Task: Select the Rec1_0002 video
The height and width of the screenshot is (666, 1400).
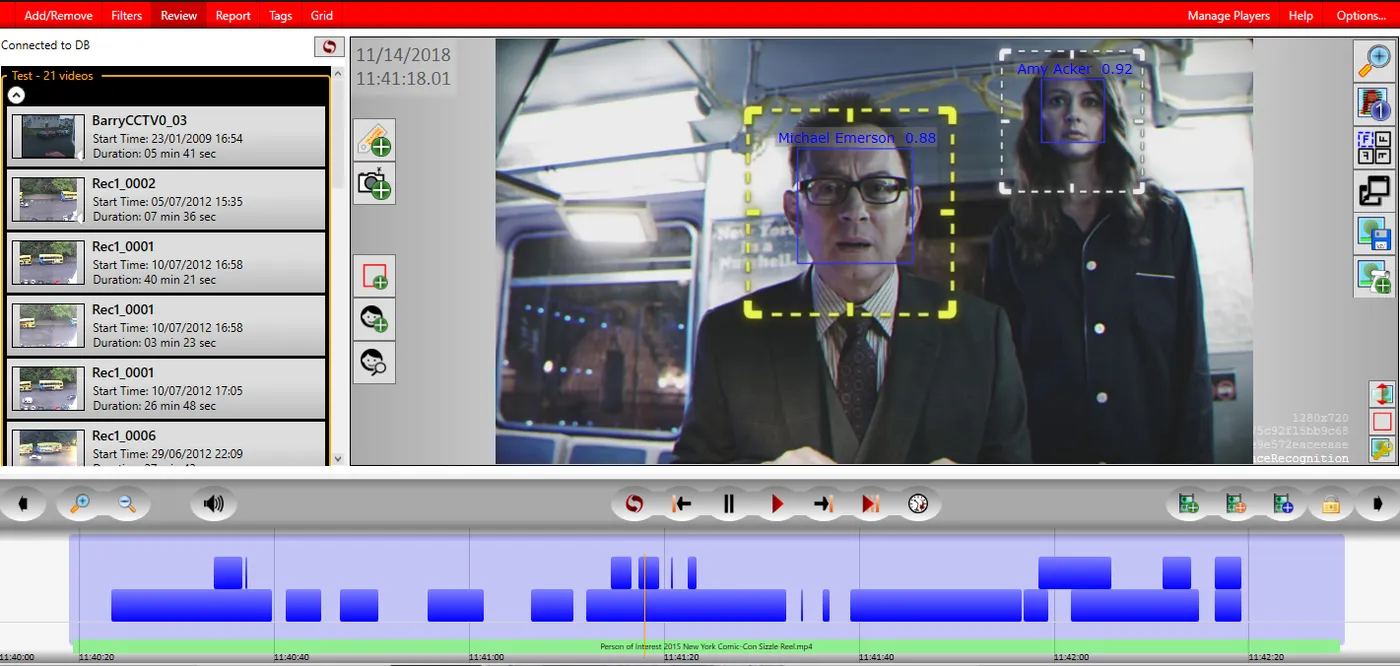Action: [x=167, y=199]
